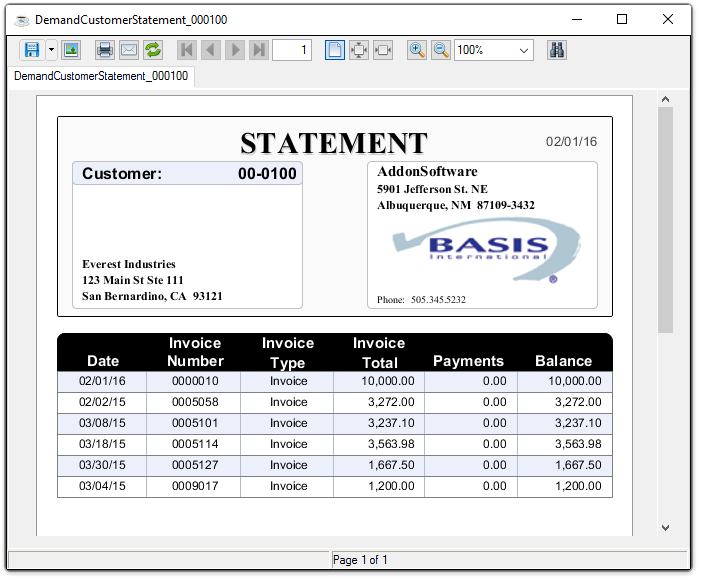Viewport: 701px width, 580px height.
Task: Click the page number input field
Action: (292, 50)
